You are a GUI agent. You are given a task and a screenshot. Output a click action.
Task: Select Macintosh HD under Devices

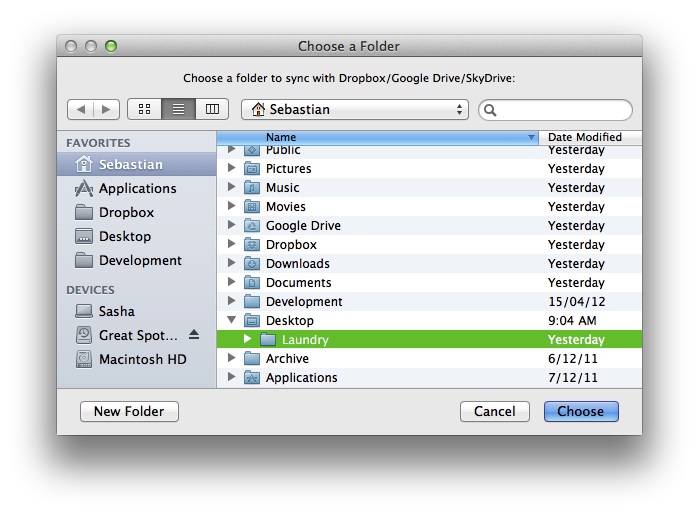(x=142, y=359)
